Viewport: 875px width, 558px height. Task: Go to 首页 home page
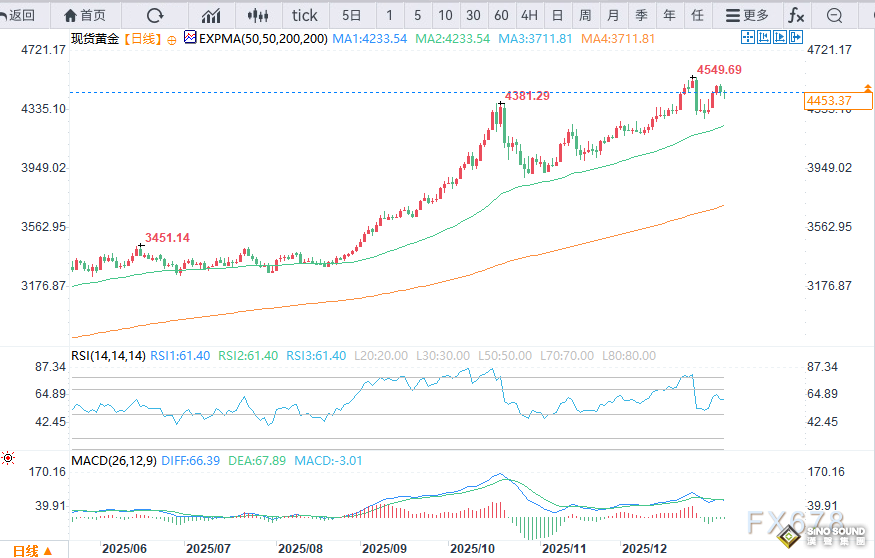[84, 15]
